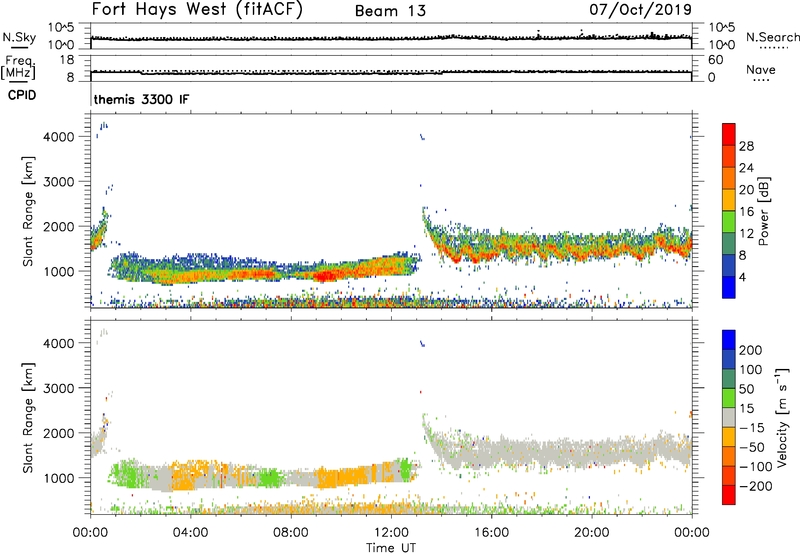Image resolution: width=800 pixels, height=554 pixels.
Task: Click the light green segment of velocity colorbar
Action: 729,398
